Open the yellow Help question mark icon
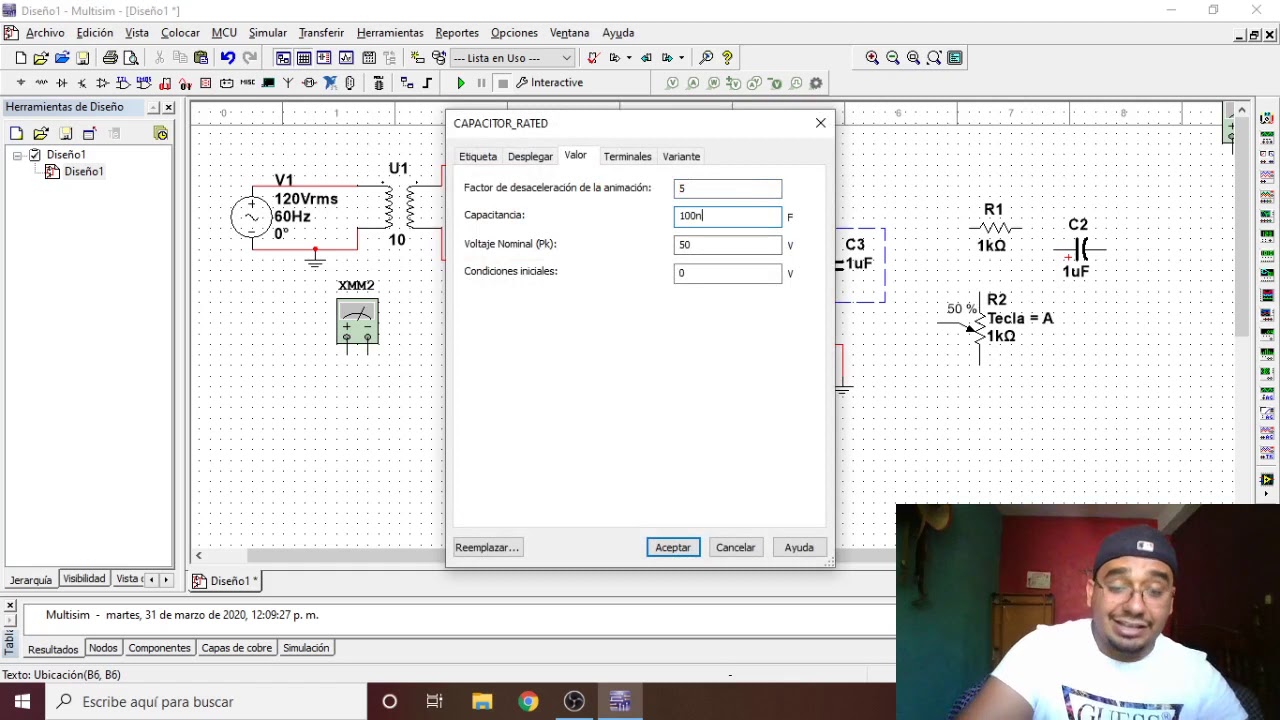Screen dimensions: 1280x720 tap(727, 58)
